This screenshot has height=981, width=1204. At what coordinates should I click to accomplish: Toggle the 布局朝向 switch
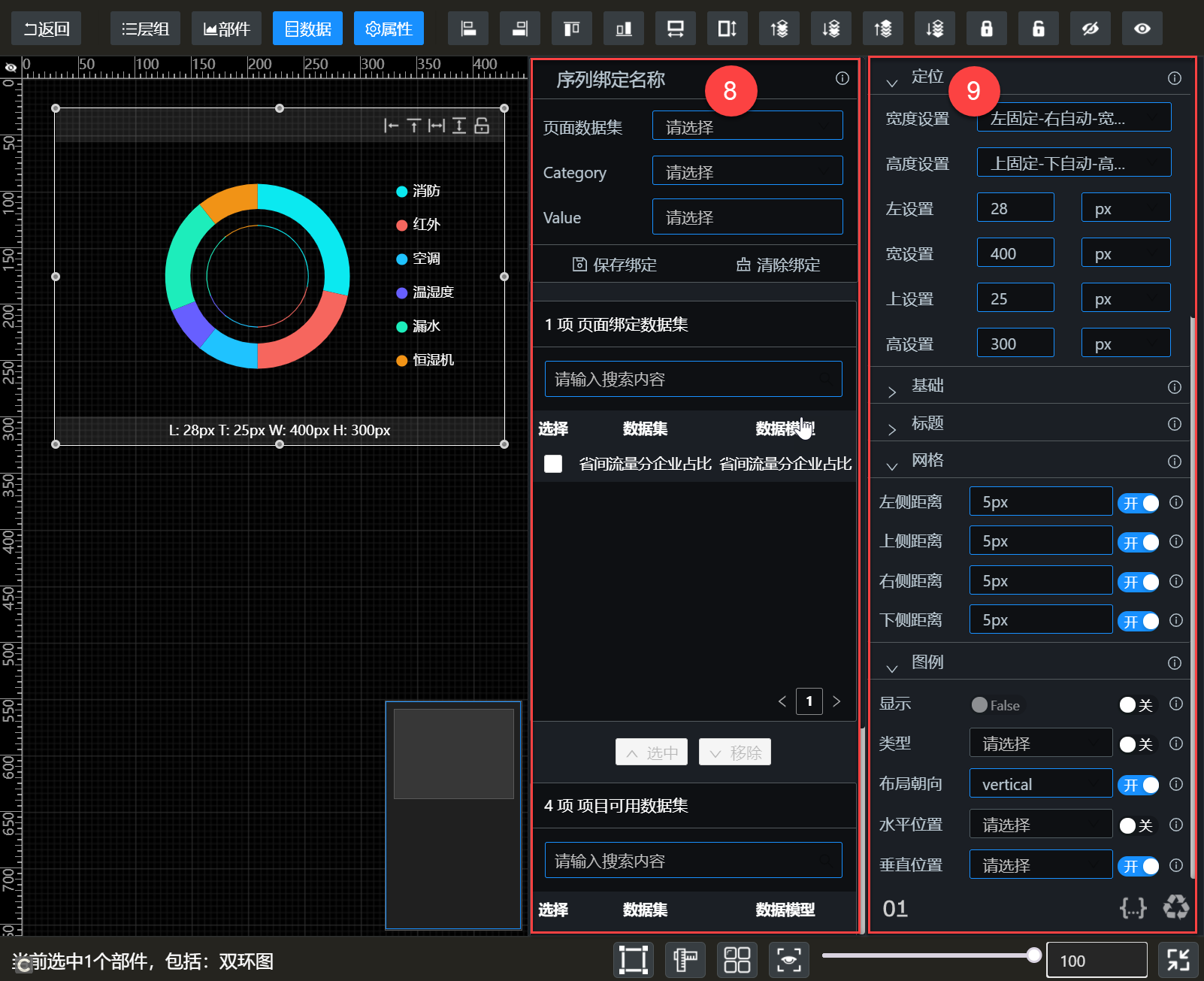(x=1139, y=786)
